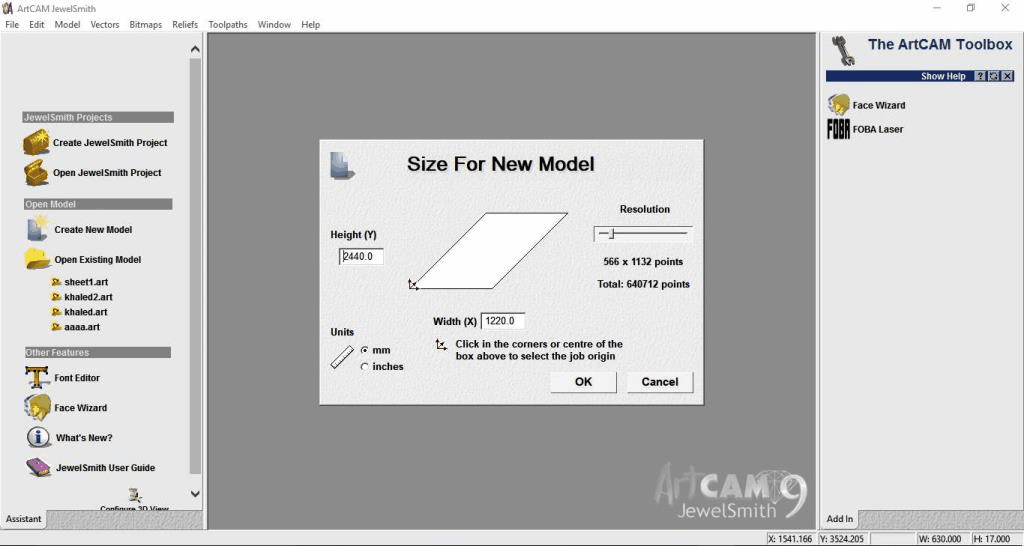Click the H: 17.000 status bar value

pyautogui.click(x=994, y=539)
